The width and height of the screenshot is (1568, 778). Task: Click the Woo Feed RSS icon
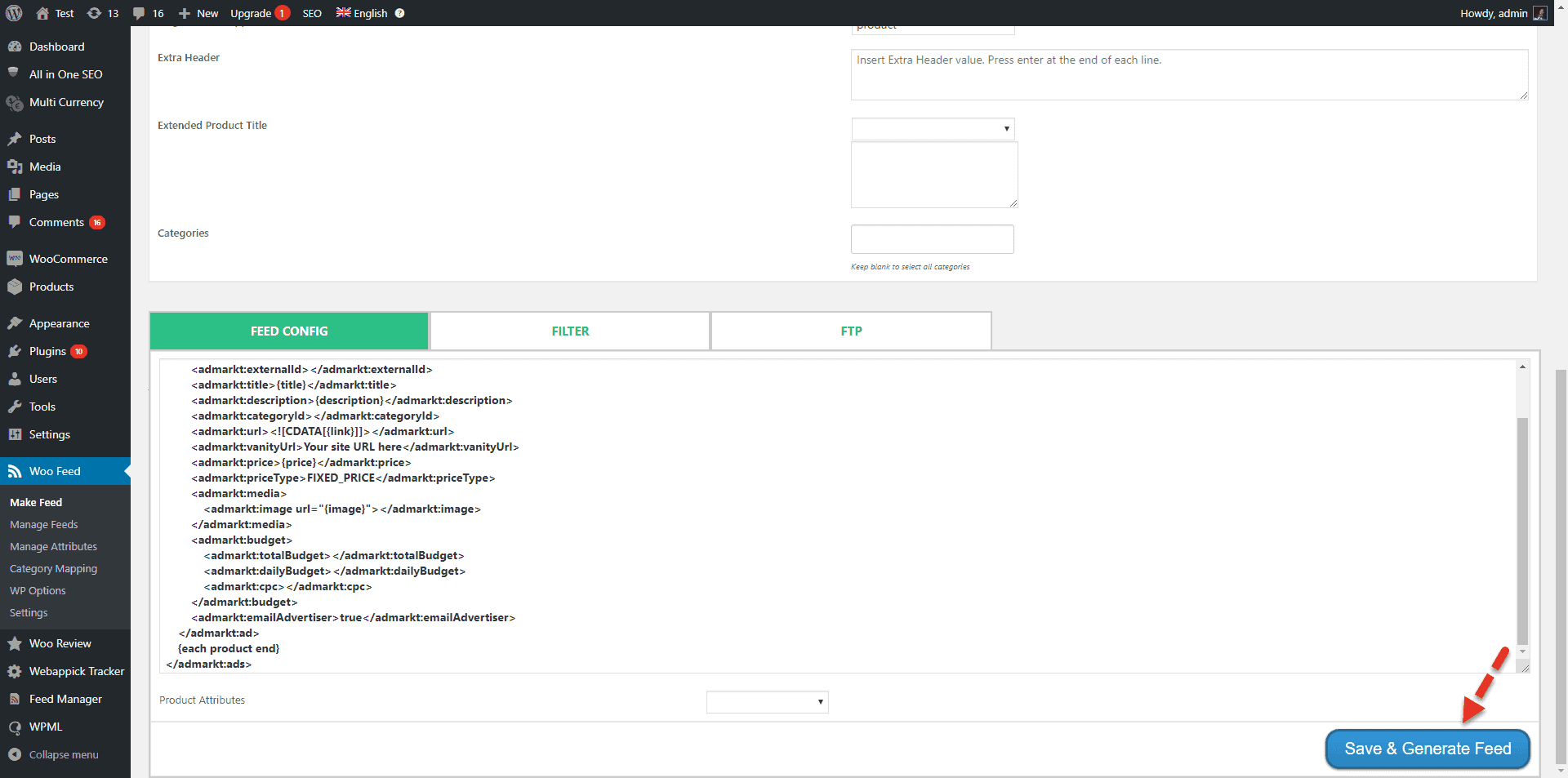click(14, 471)
